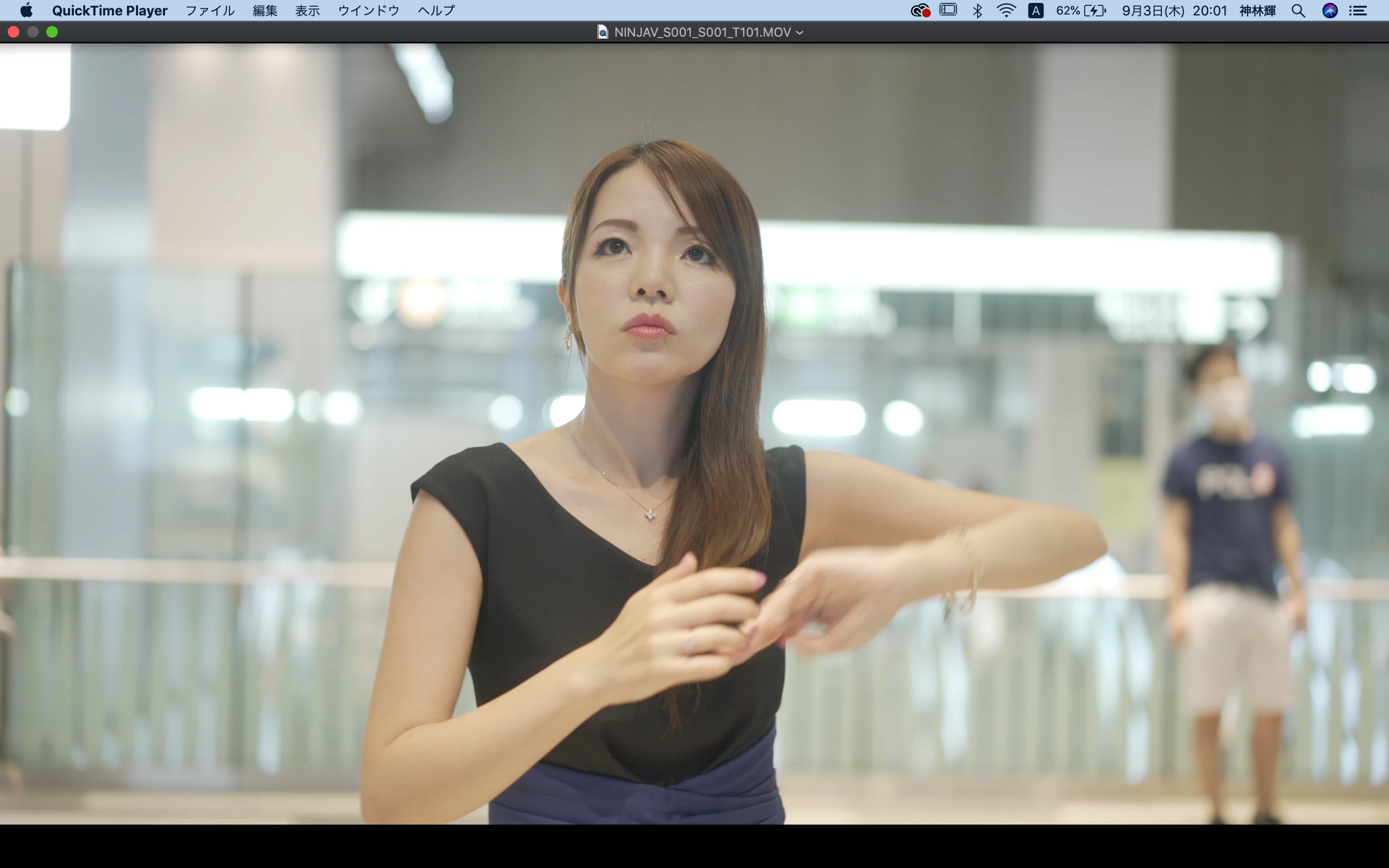Open the QuickTime Player menu
The image size is (1389, 868).
pos(109,10)
